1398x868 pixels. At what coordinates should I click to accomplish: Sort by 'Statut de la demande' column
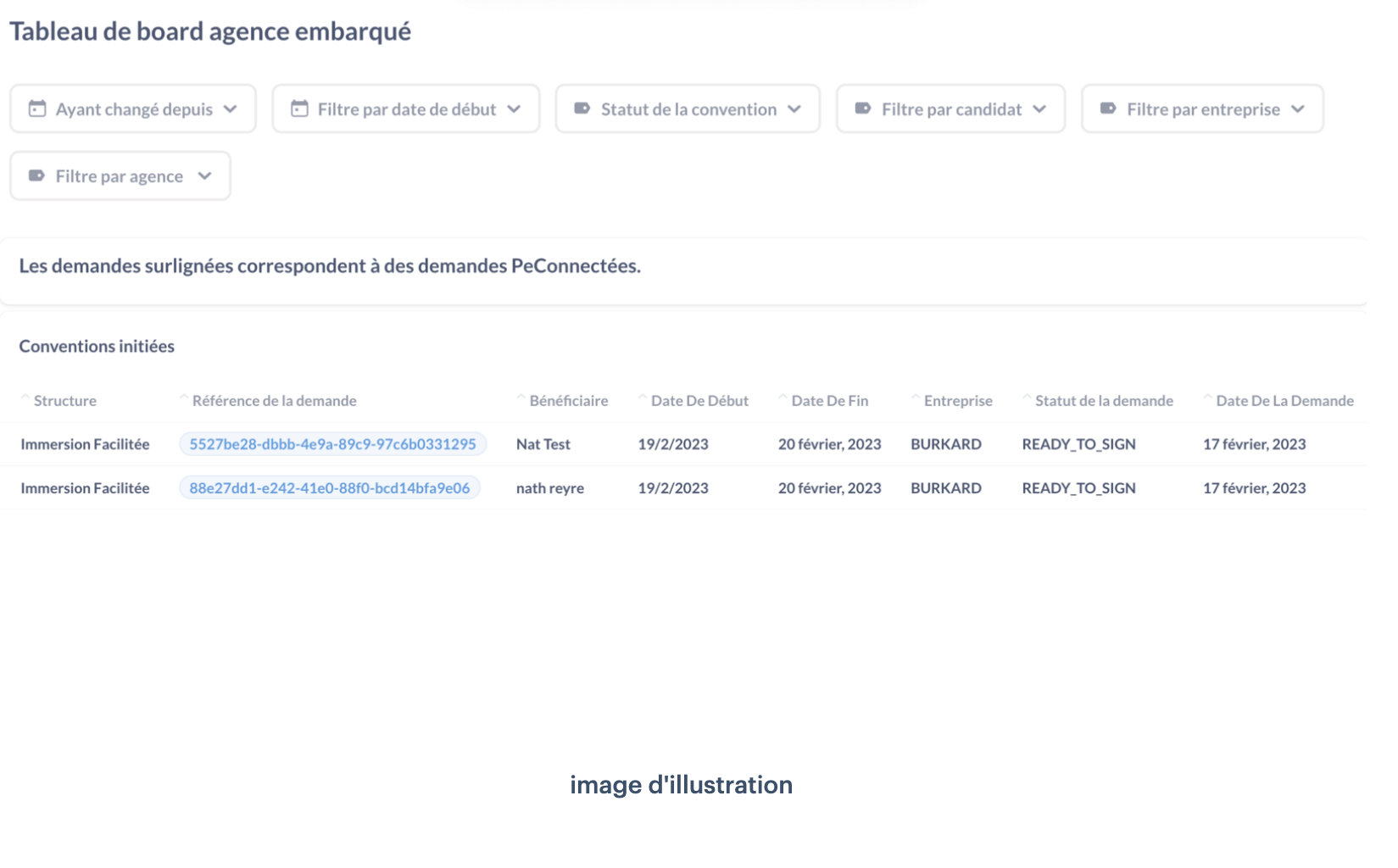1099,400
